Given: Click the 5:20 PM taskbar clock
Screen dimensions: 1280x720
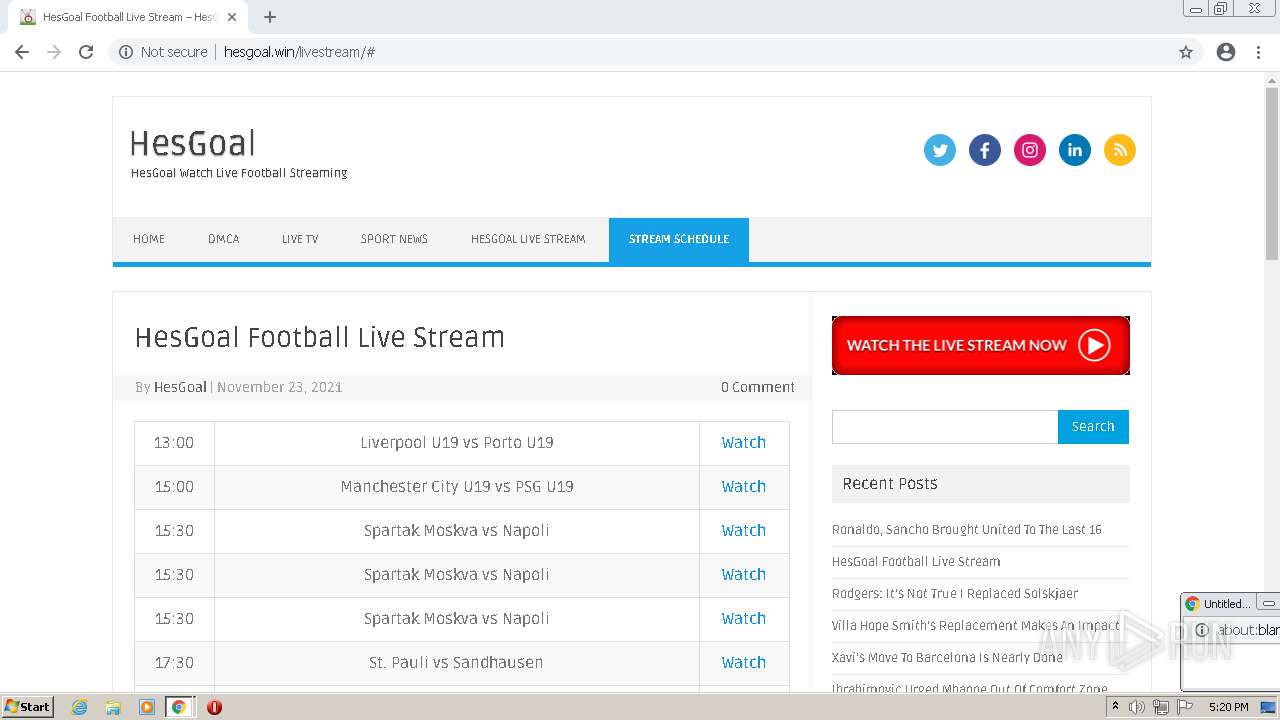Looking at the screenshot, I should coord(1228,707).
